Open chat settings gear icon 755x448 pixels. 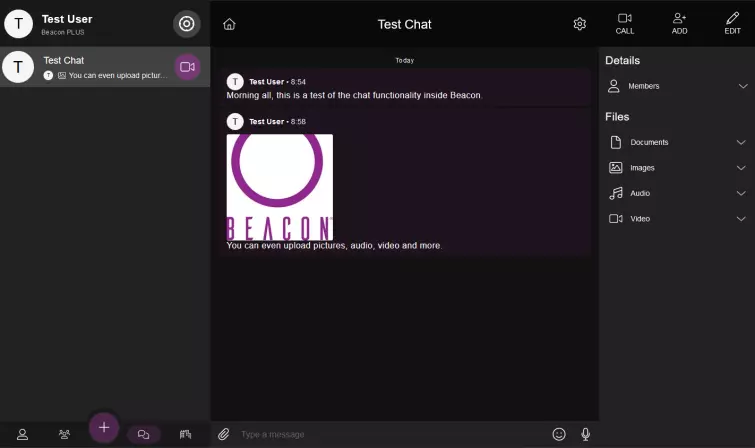[580, 24]
